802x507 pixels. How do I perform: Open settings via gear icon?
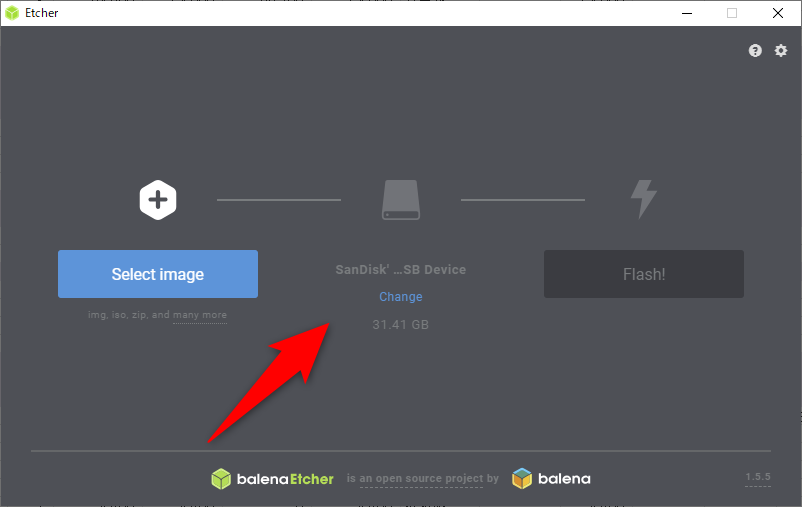[781, 51]
